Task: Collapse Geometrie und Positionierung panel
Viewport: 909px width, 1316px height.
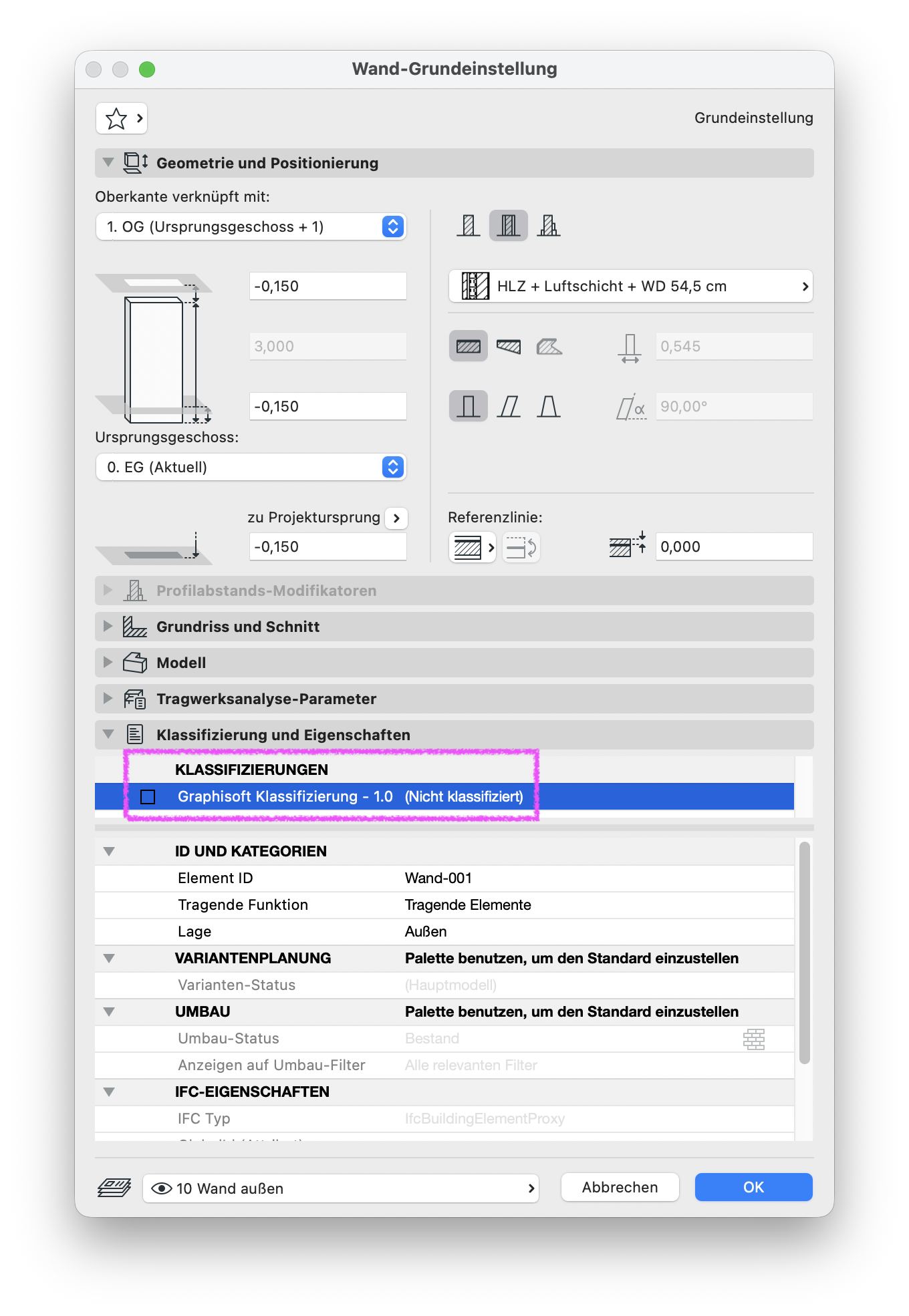Action: [108, 162]
